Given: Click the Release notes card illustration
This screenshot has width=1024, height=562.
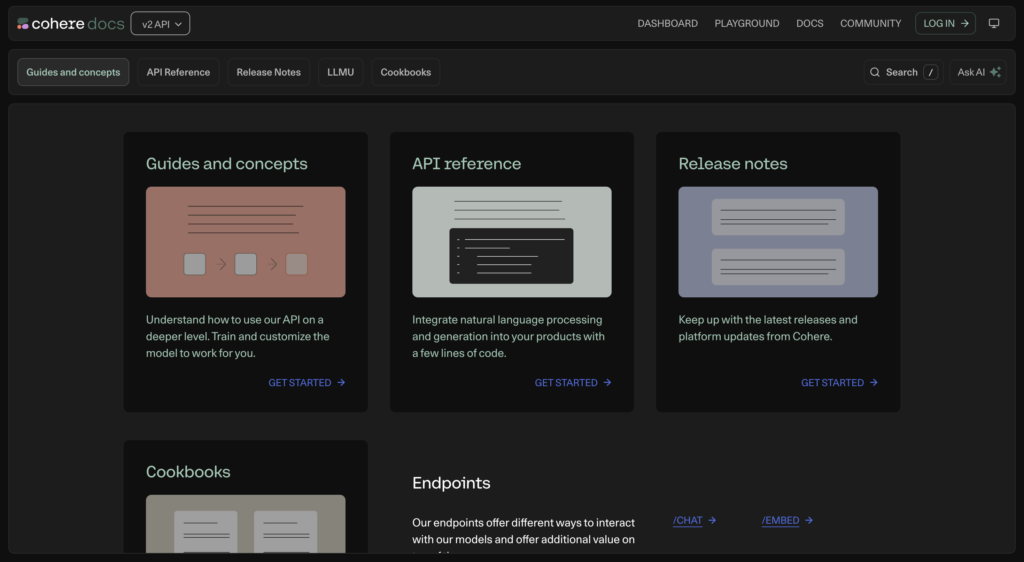Looking at the screenshot, I should click(778, 242).
